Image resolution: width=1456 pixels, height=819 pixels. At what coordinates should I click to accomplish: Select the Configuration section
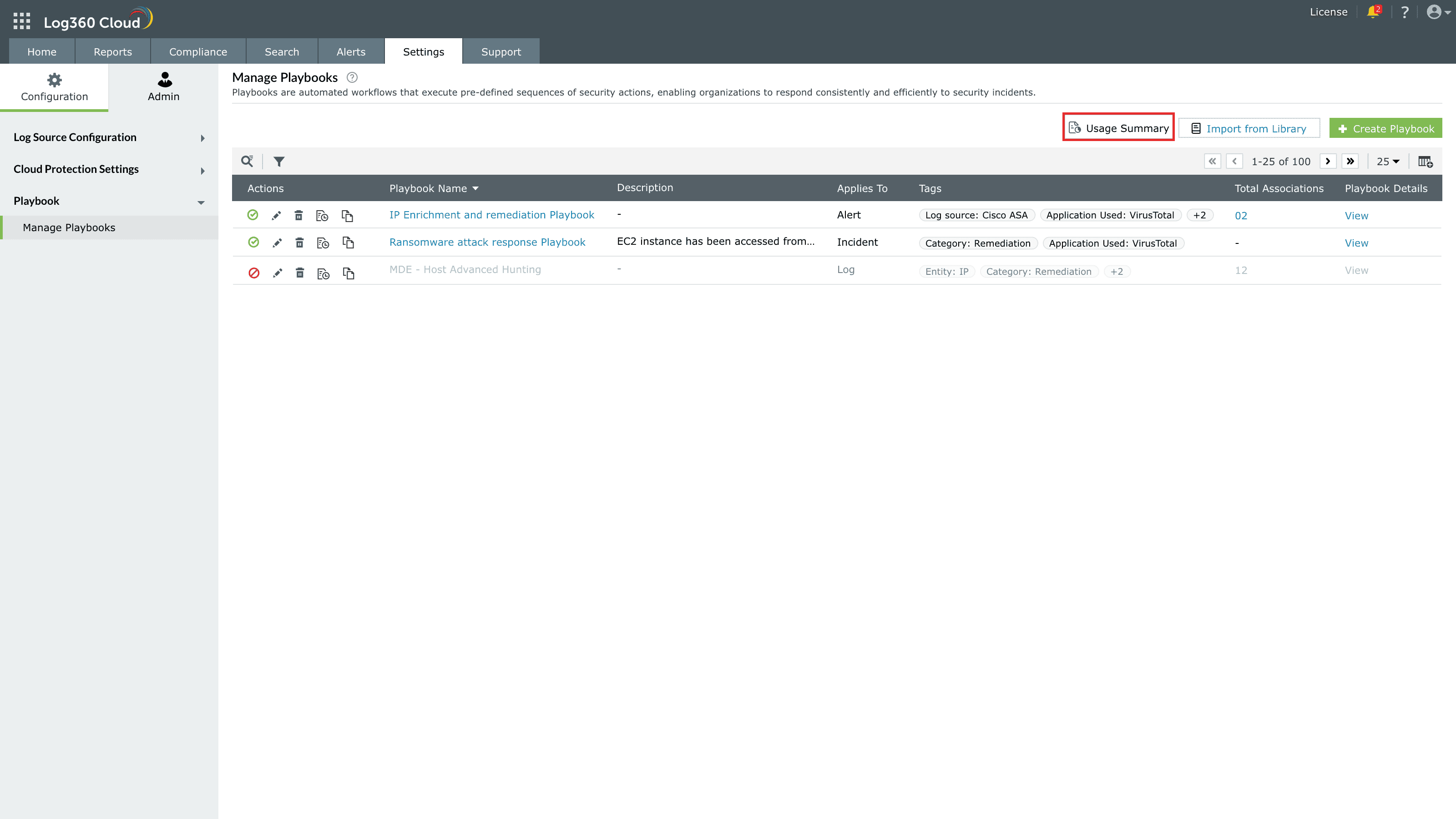(54, 88)
